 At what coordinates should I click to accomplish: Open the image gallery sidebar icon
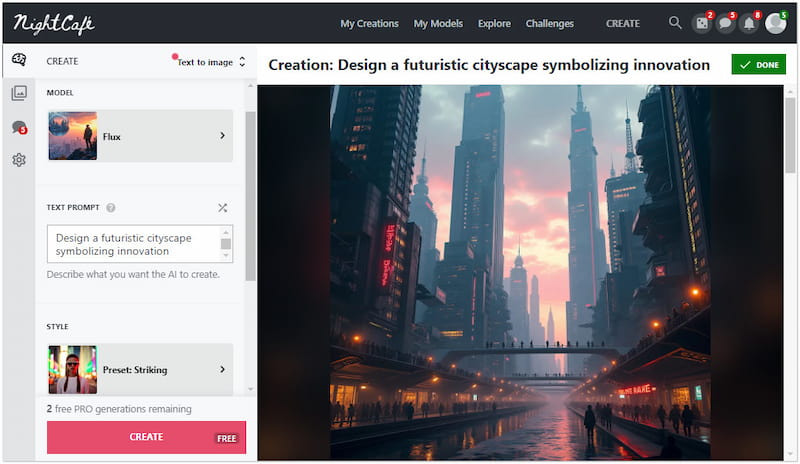pos(18,94)
